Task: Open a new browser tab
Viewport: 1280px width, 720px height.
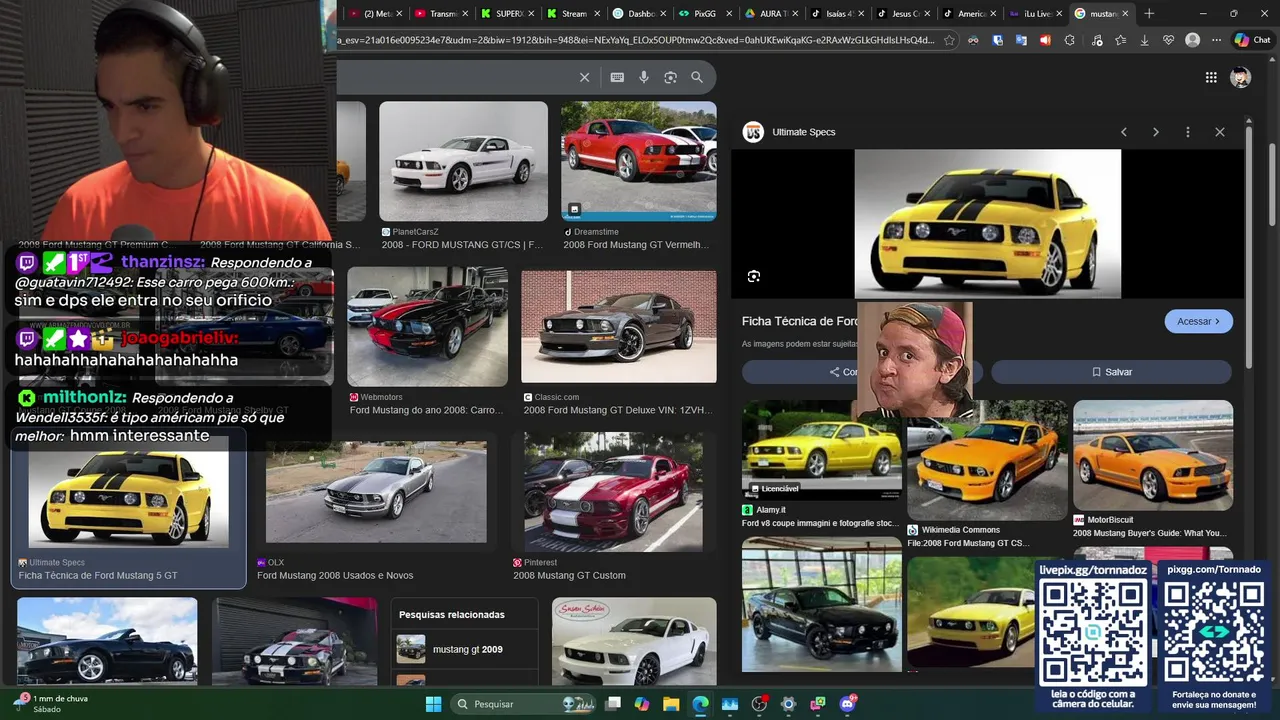Action: [x=1149, y=13]
